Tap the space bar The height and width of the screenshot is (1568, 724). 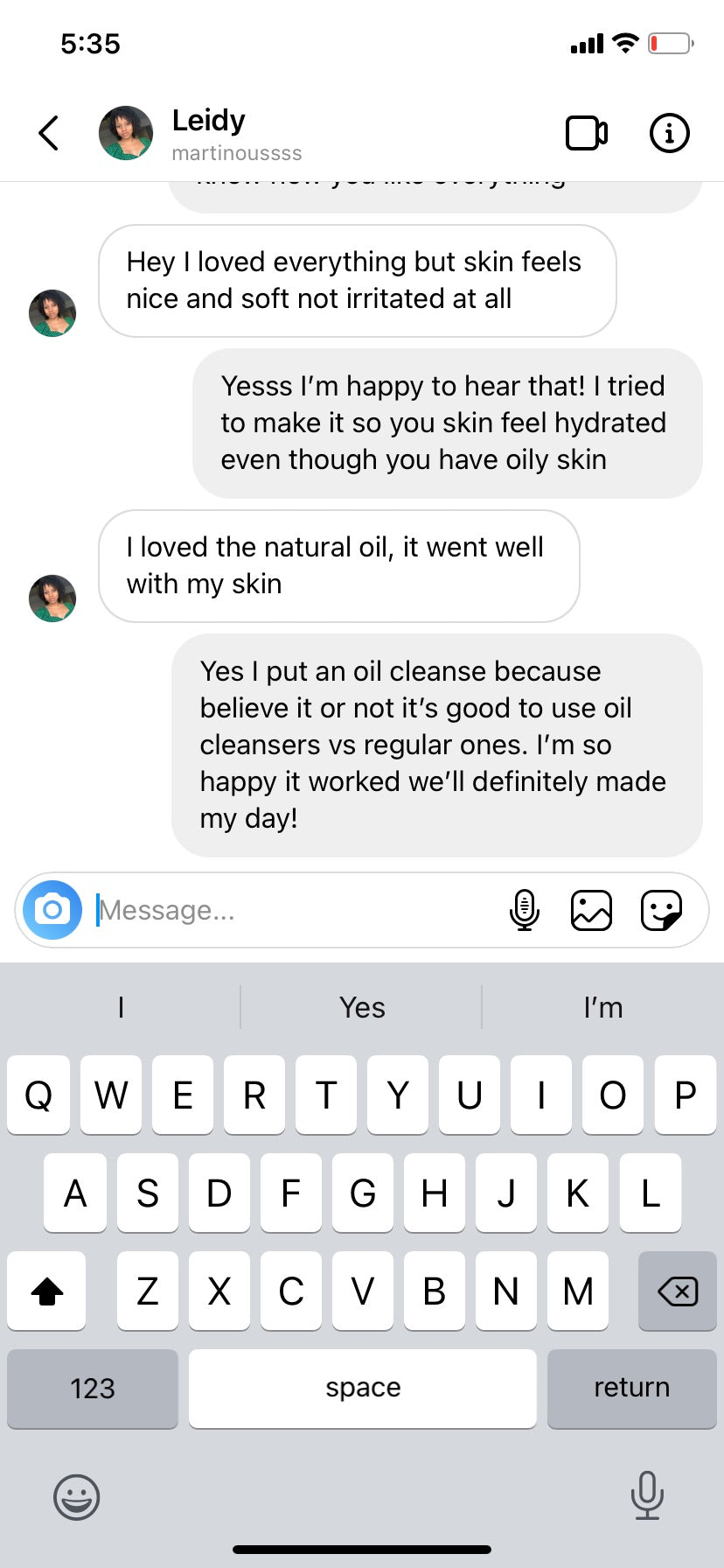click(363, 1388)
